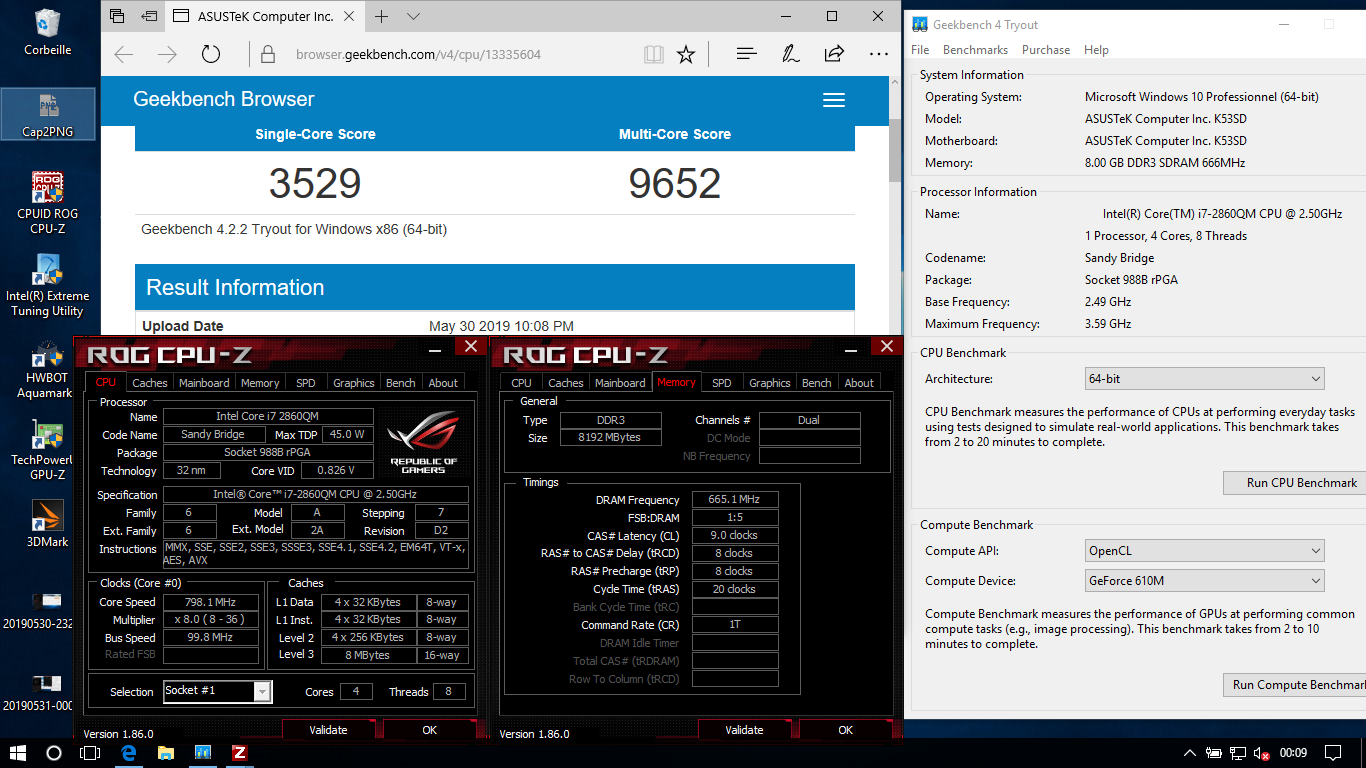
Task: Open the Purchase menu in Geekbench 4
Action: coord(1046,50)
